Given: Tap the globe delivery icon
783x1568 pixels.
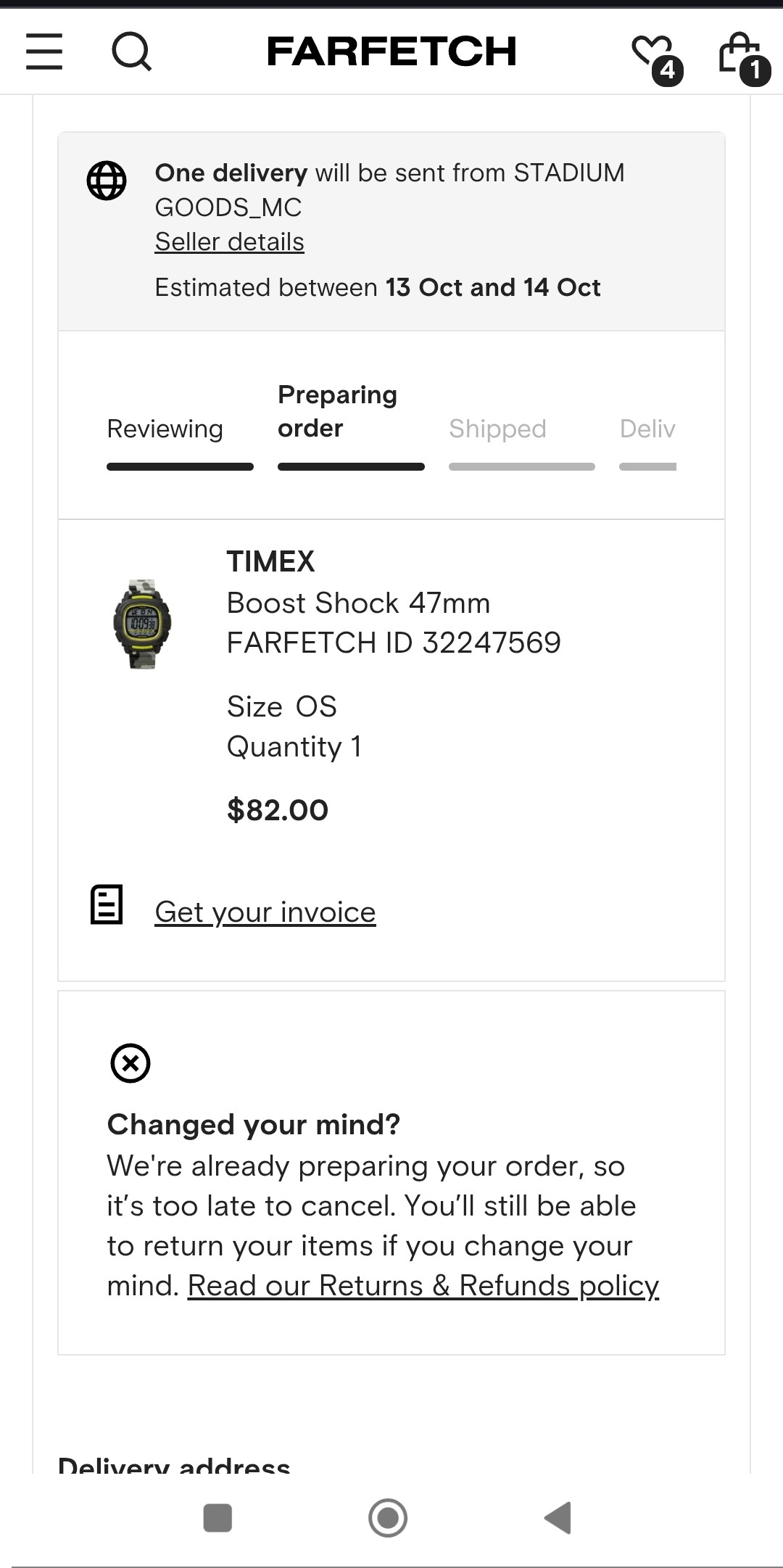Looking at the screenshot, I should click(x=107, y=181).
